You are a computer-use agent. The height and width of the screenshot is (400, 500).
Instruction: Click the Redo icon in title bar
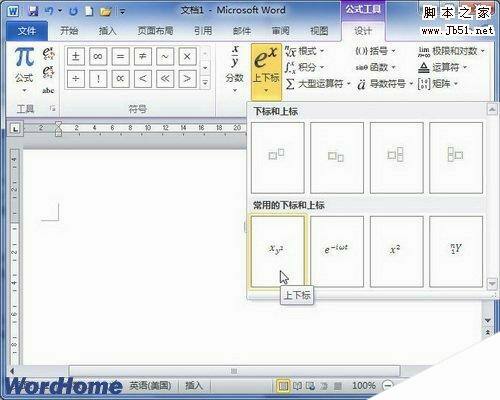click(73, 11)
